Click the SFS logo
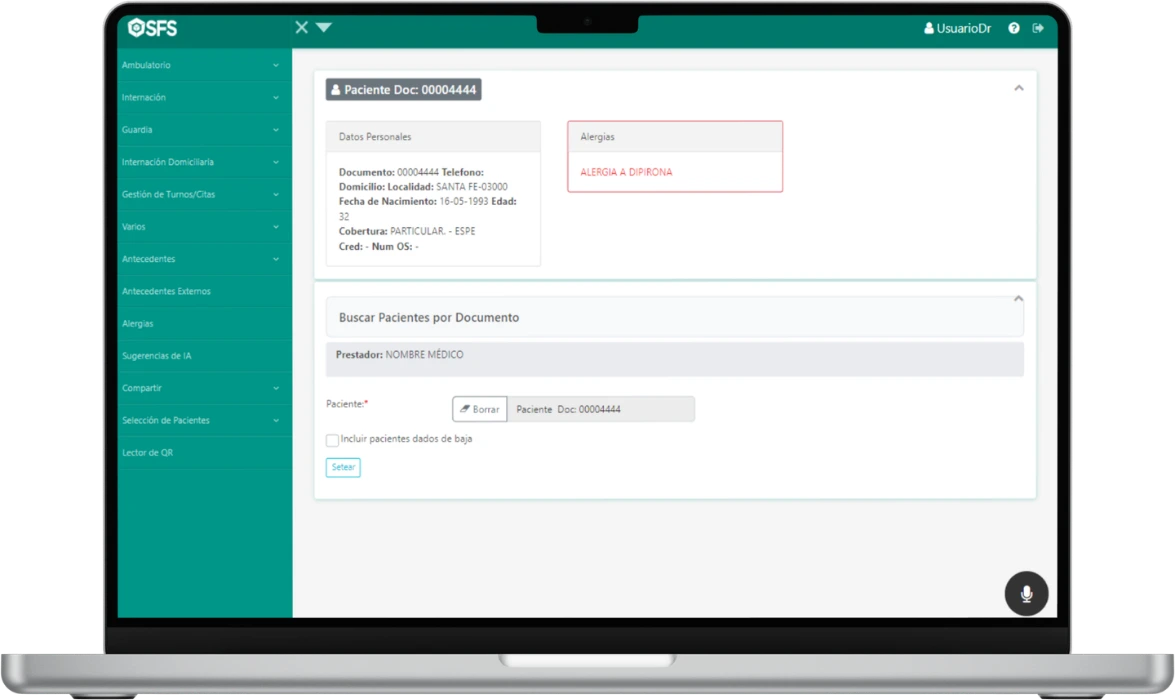The image size is (1175, 700). (x=153, y=28)
